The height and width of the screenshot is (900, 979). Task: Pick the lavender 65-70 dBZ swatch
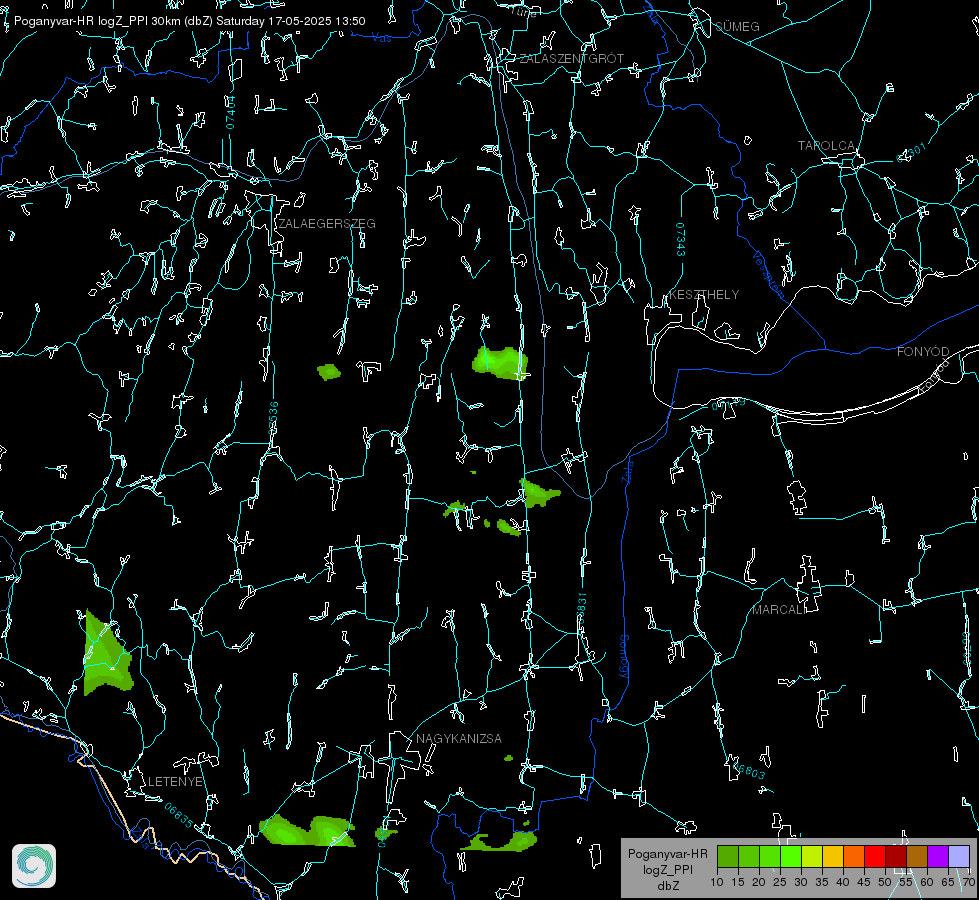tap(958, 856)
